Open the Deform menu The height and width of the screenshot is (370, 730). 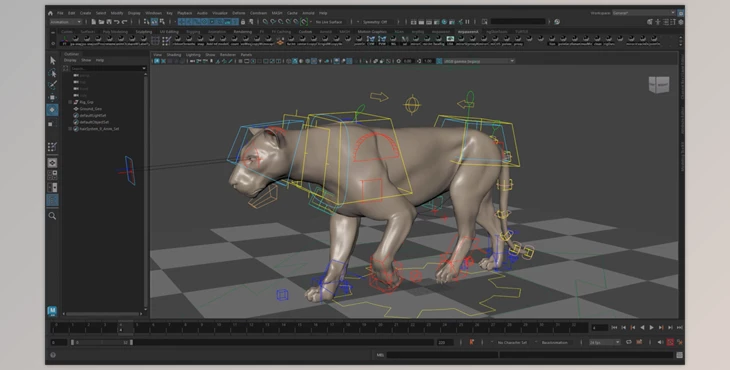click(238, 13)
